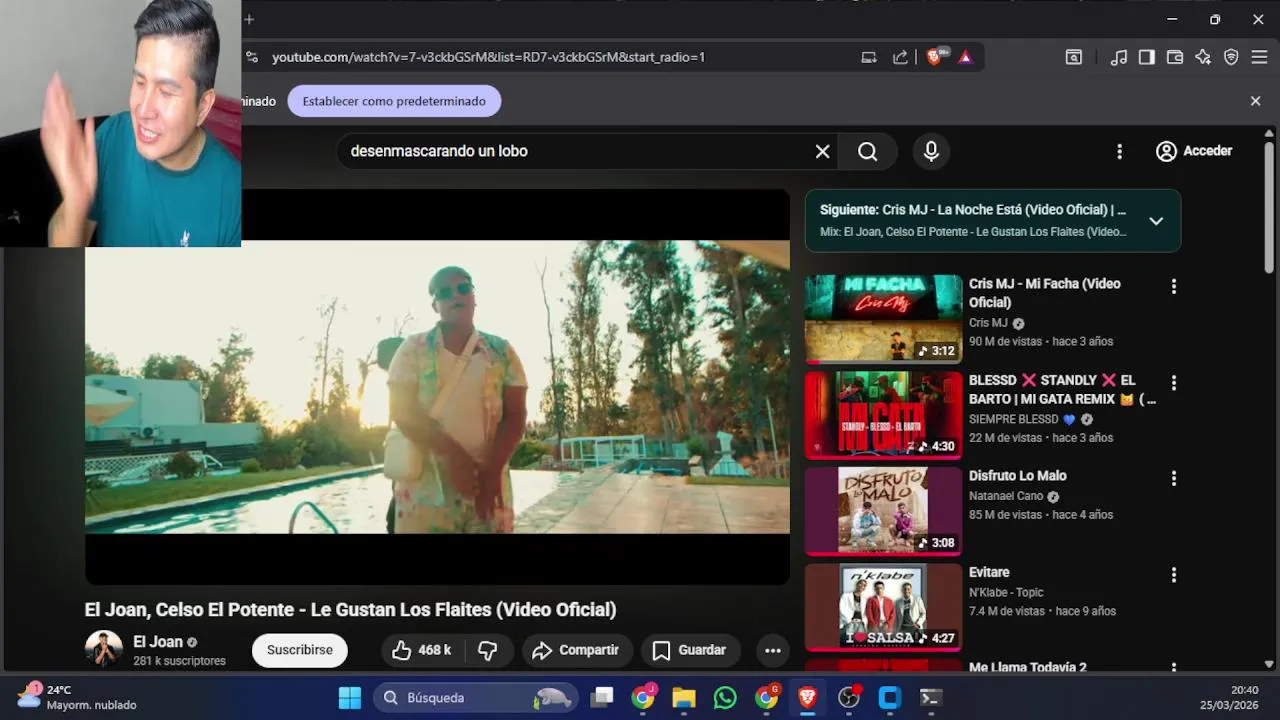Click 'Me Llama Todavía 2' title
This screenshot has width=1280, height=720.
click(1027, 667)
